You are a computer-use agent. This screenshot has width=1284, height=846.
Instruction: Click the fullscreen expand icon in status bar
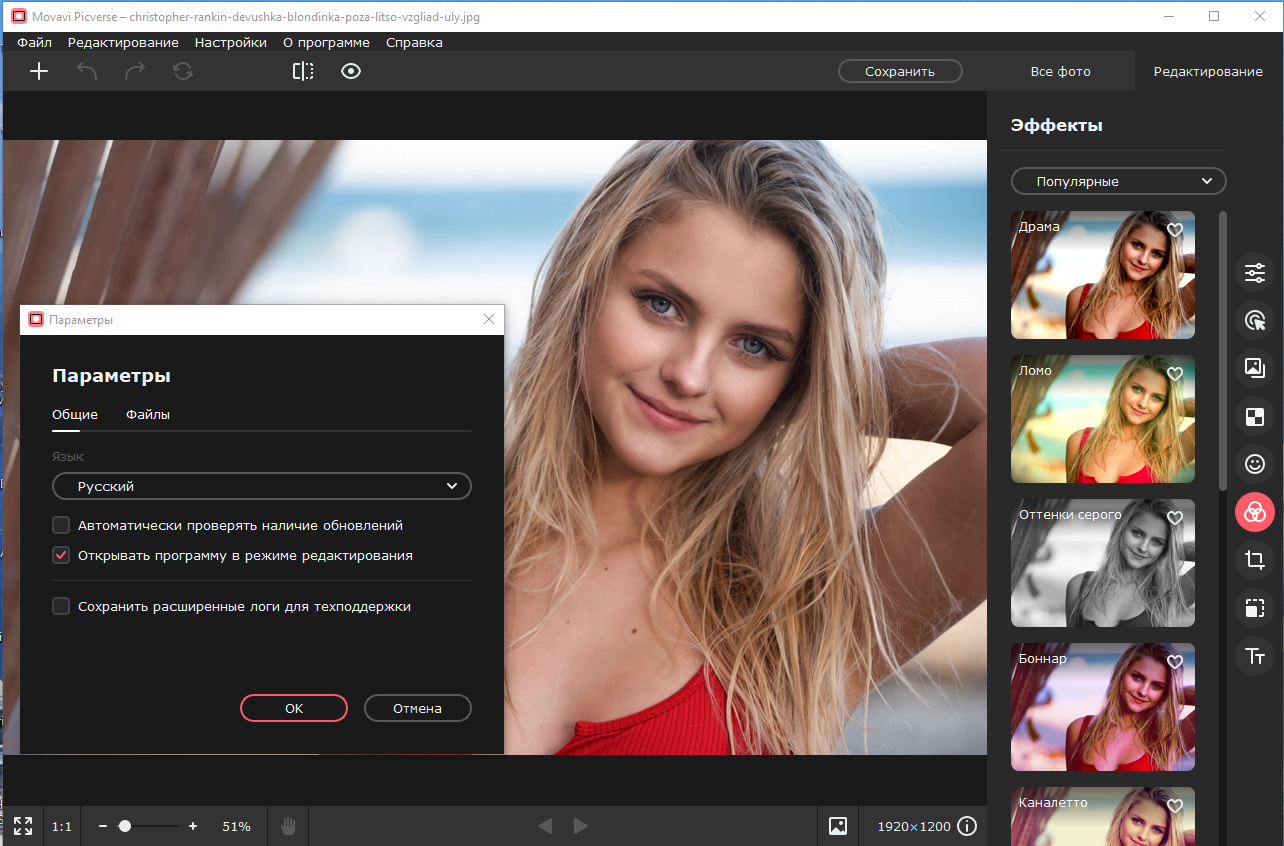[x=23, y=826]
